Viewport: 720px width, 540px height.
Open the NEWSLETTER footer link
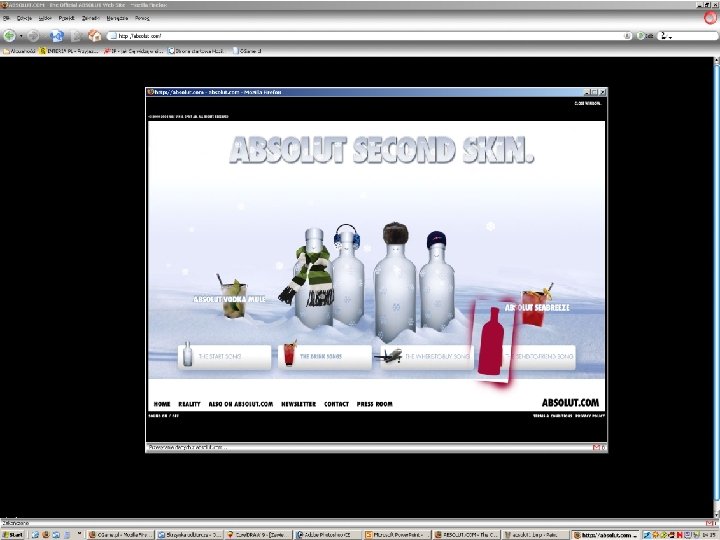click(x=298, y=404)
